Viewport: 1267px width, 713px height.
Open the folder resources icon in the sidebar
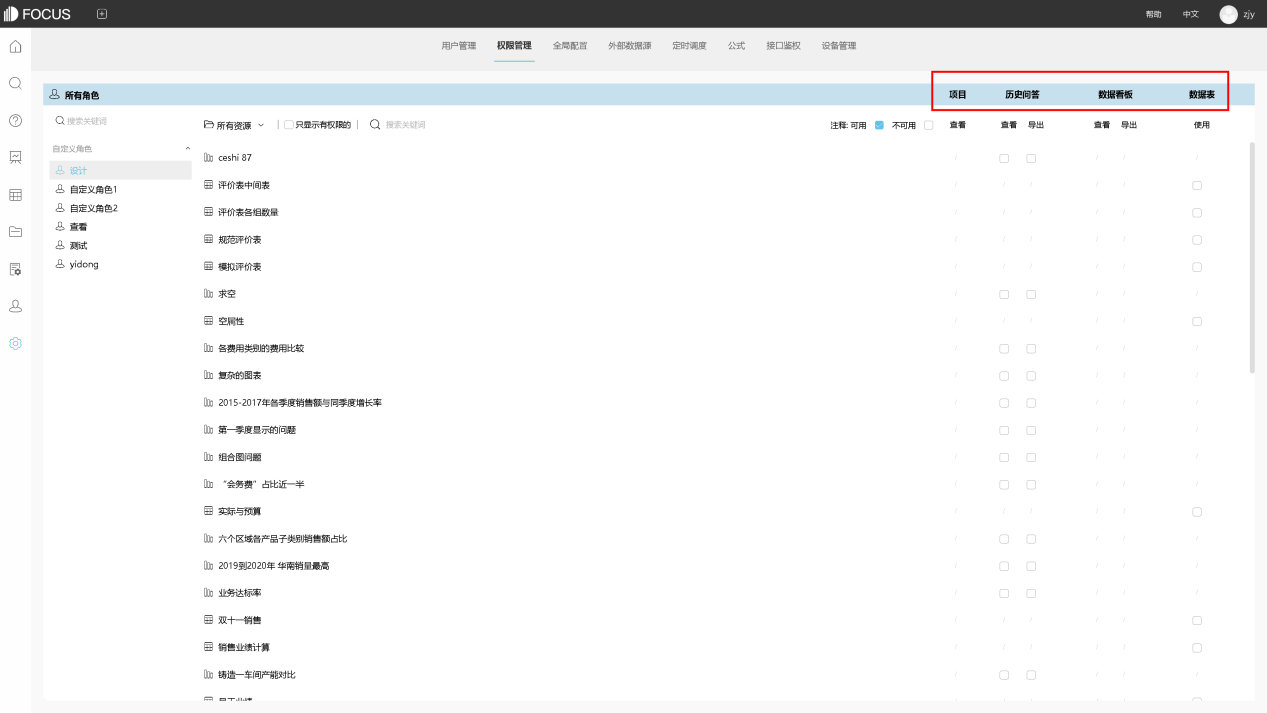14,232
